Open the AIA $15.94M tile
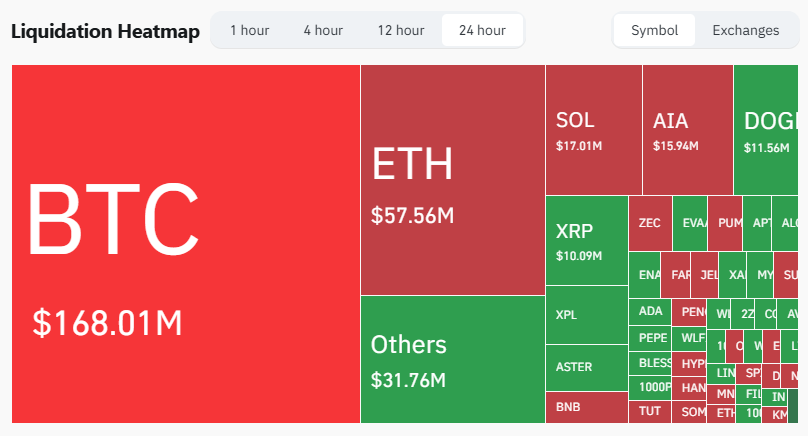This screenshot has width=808, height=436. [687, 130]
